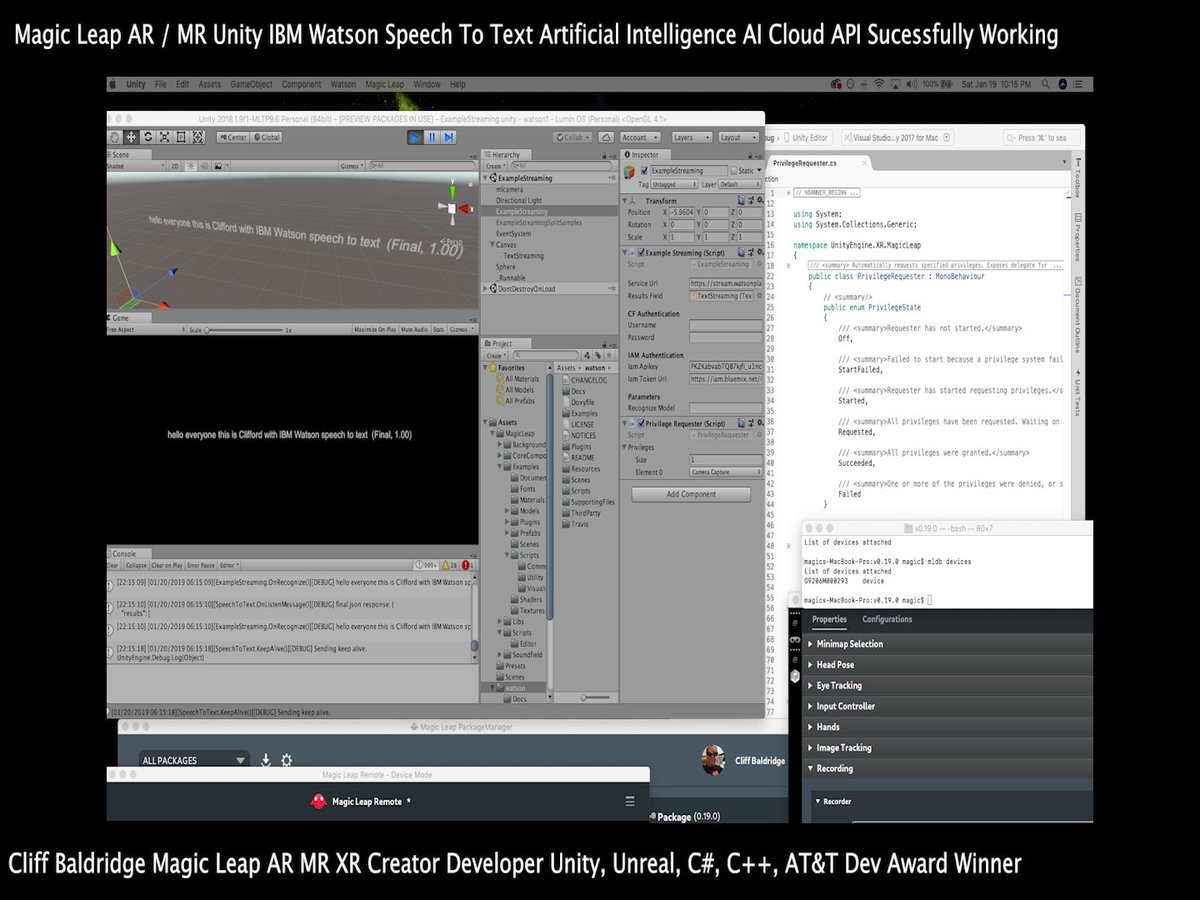The width and height of the screenshot is (1200, 900).
Task: Open the gear settings in Magic Leap PackageManager
Action: tap(287, 760)
